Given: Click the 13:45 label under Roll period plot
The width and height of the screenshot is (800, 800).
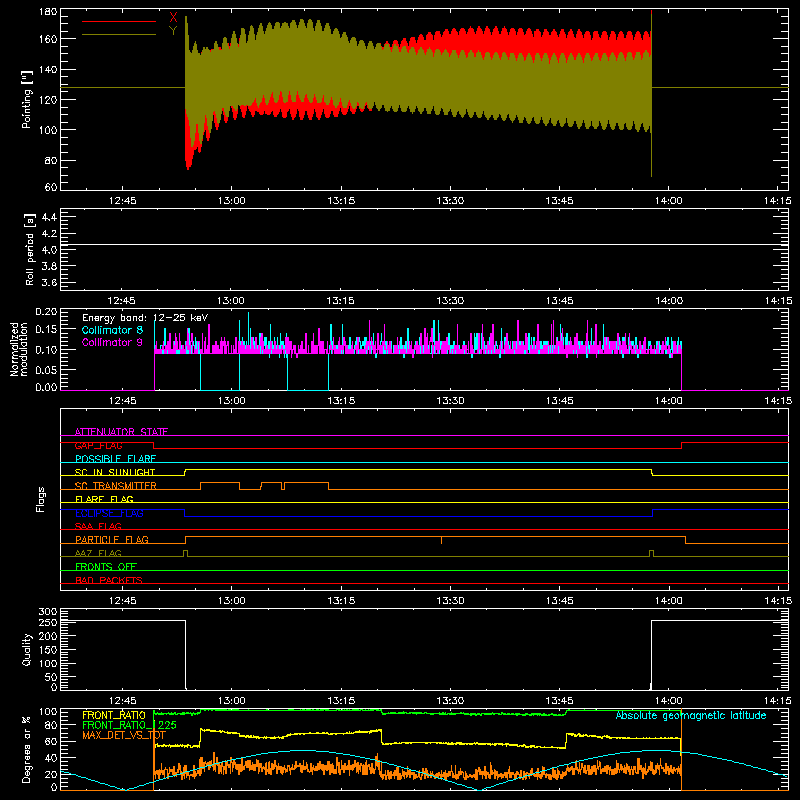Looking at the screenshot, I should pos(559,301).
